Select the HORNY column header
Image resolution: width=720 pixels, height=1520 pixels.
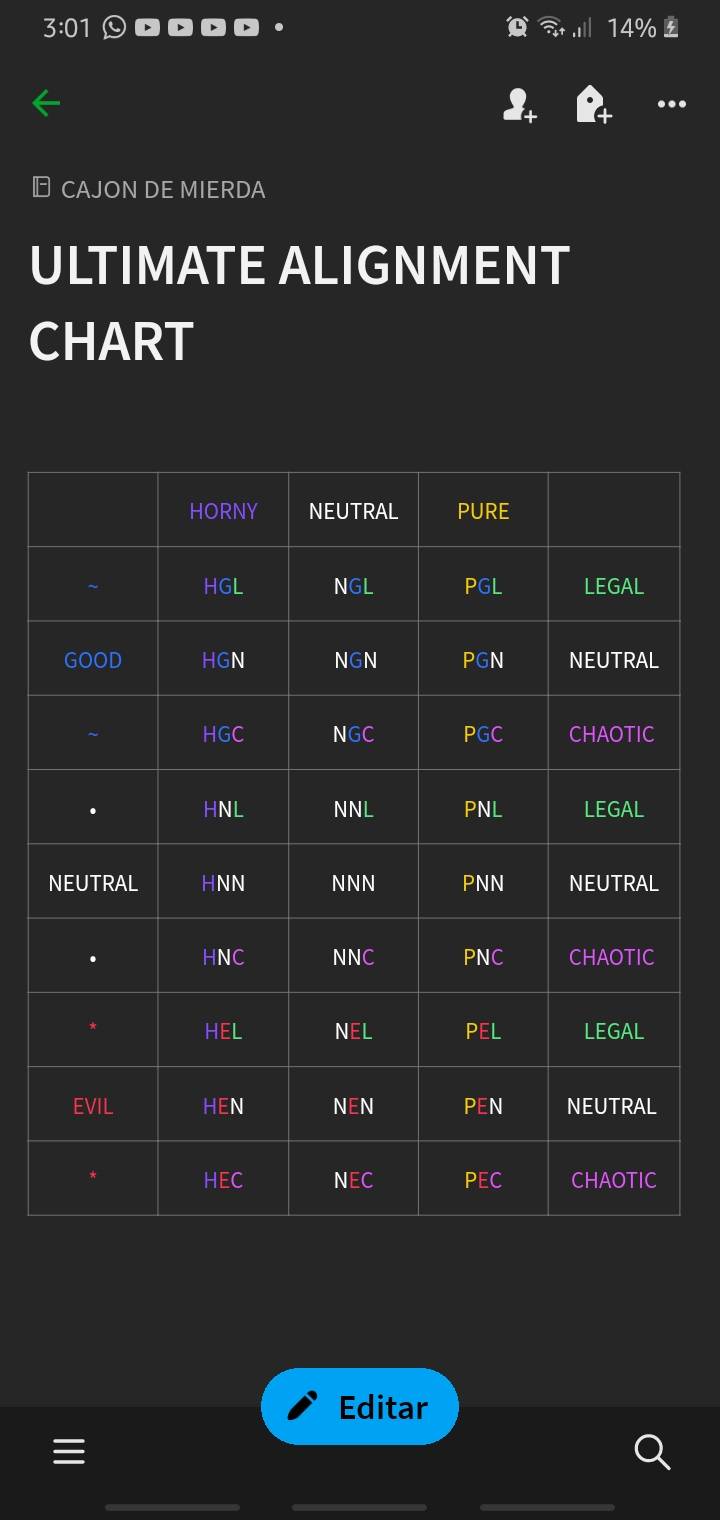tap(222, 510)
